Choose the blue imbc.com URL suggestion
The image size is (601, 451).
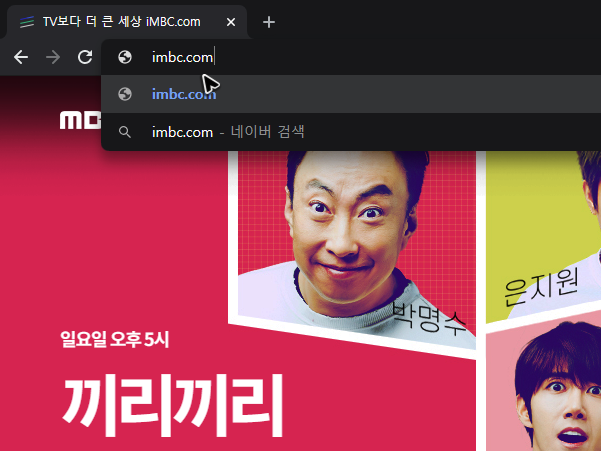pos(351,94)
